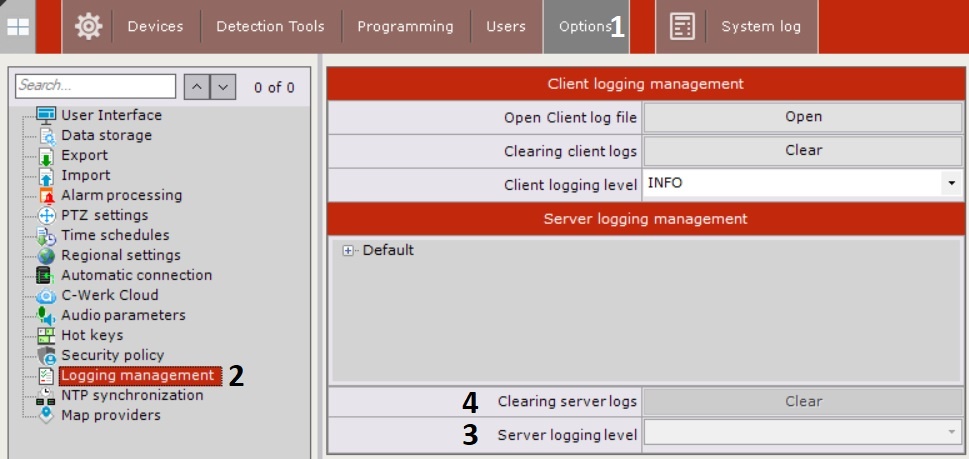Click the PTZ settings icon
The width and height of the screenshot is (969, 459).
[46, 215]
